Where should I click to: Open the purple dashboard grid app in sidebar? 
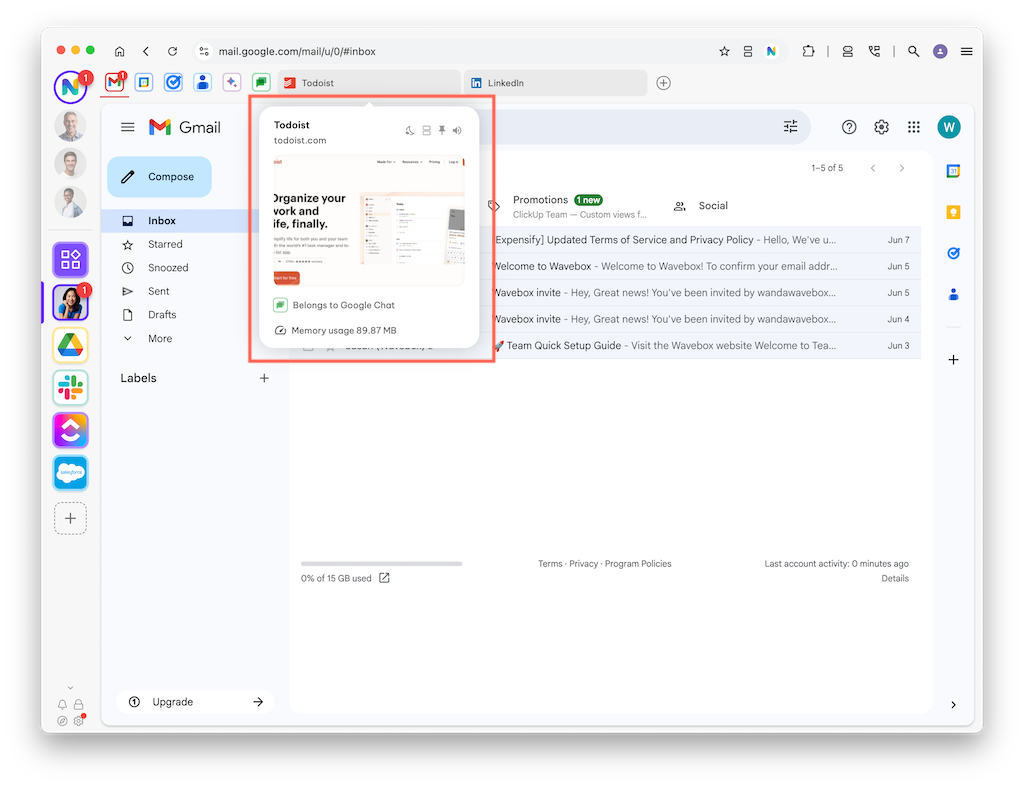click(71, 259)
